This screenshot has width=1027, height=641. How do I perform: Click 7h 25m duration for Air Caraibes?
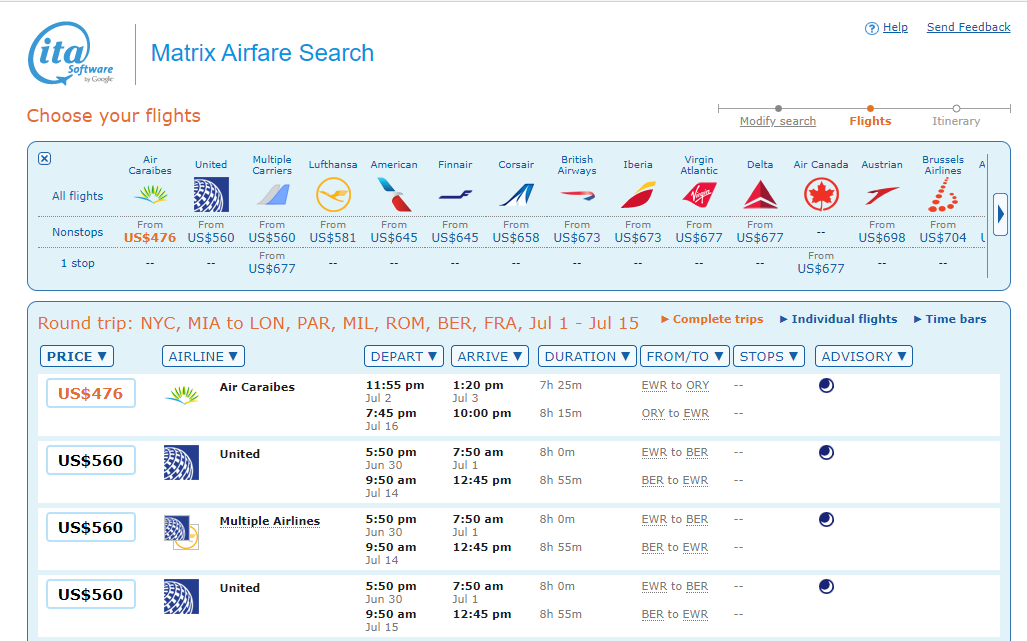pyautogui.click(x=561, y=385)
